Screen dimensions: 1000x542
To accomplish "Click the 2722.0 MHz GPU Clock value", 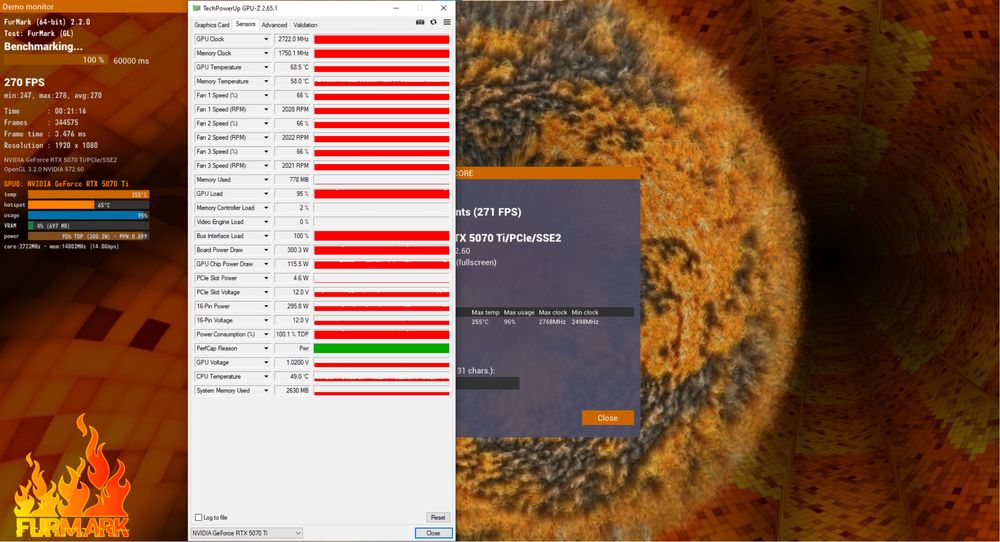I will click(x=292, y=39).
